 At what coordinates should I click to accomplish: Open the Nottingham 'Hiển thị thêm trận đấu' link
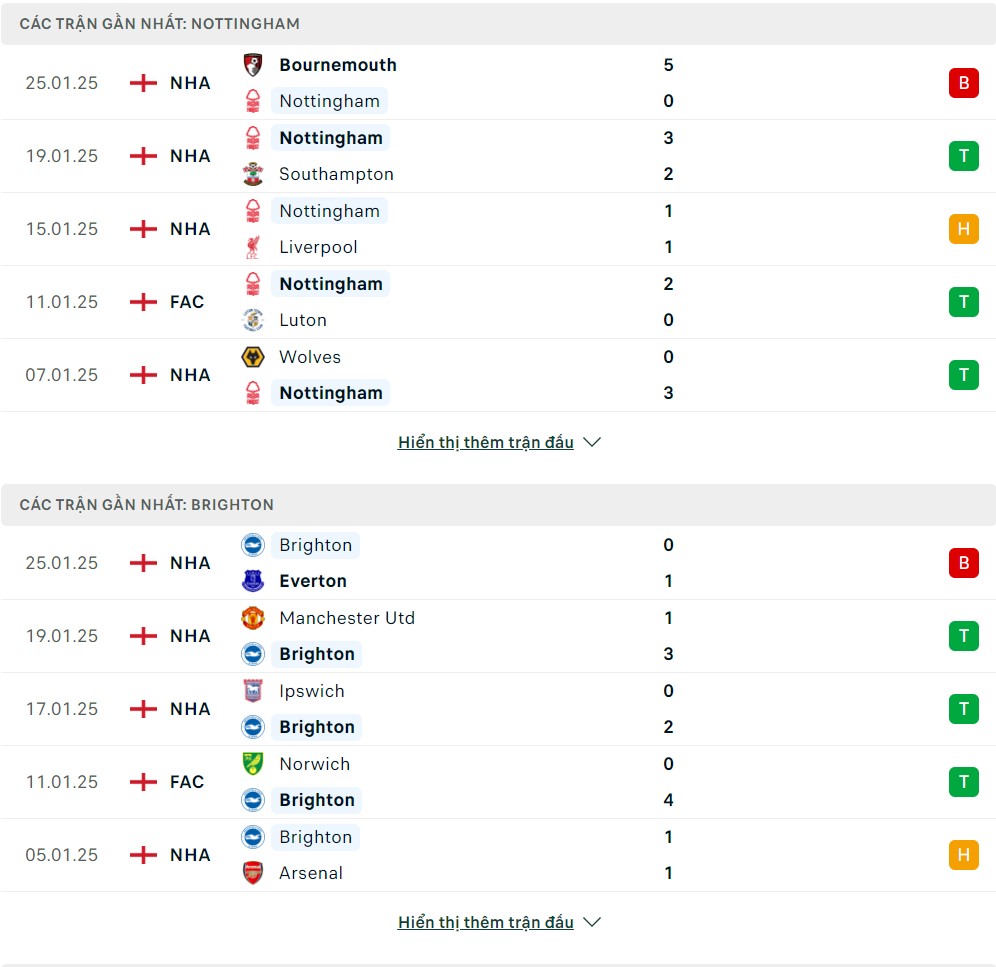click(x=486, y=442)
